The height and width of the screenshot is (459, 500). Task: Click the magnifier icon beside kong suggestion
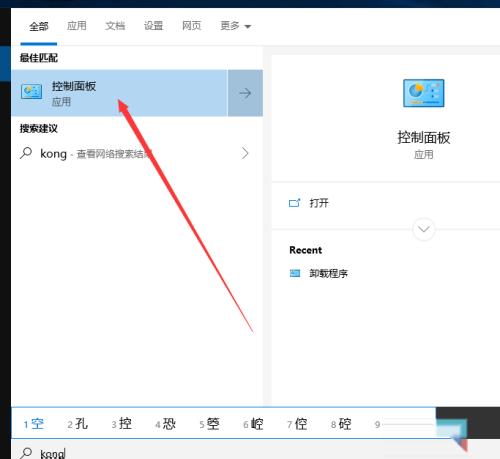click(x=26, y=153)
